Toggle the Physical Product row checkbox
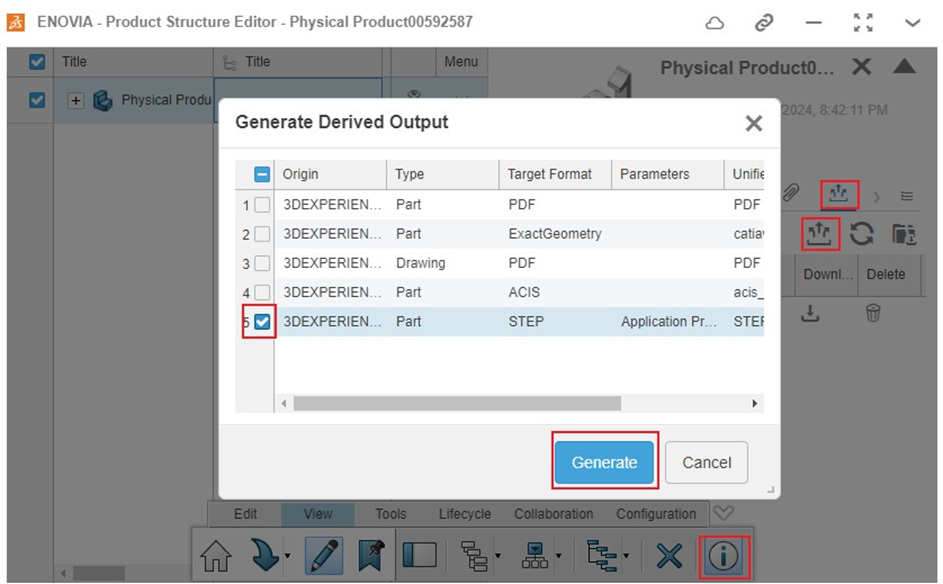 click(x=37, y=100)
